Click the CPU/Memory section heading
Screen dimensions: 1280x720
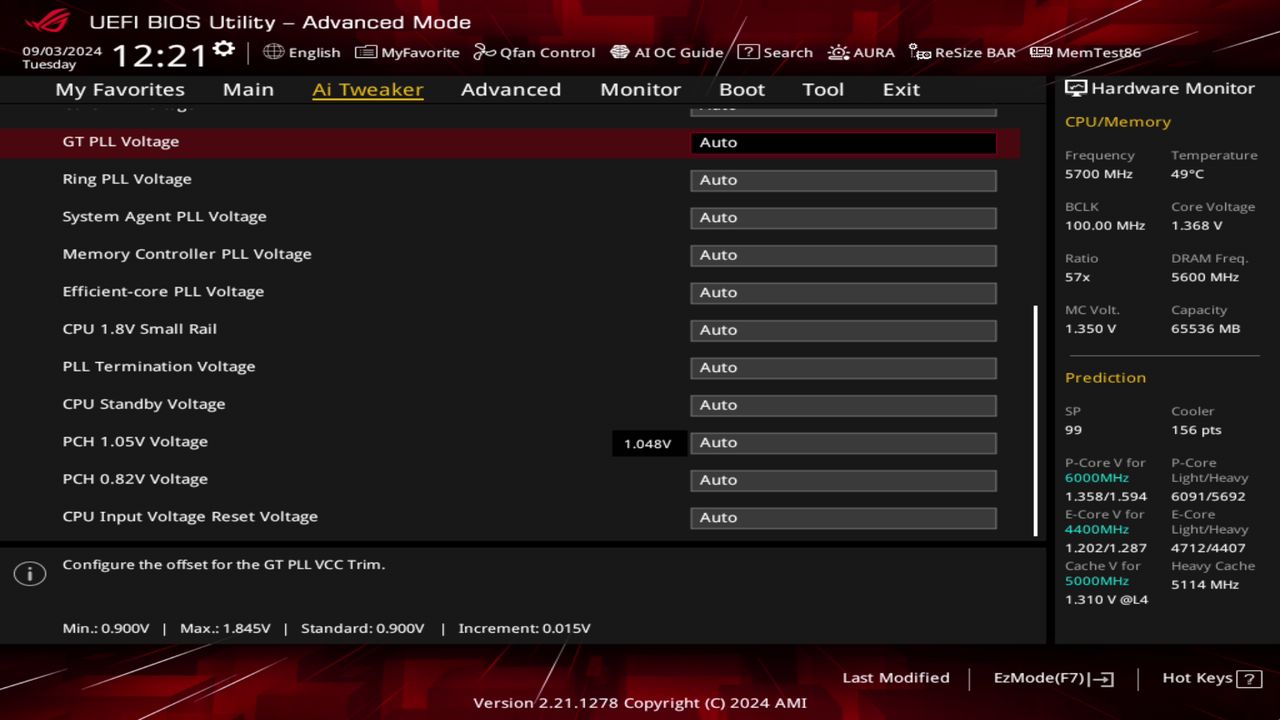coord(1118,122)
